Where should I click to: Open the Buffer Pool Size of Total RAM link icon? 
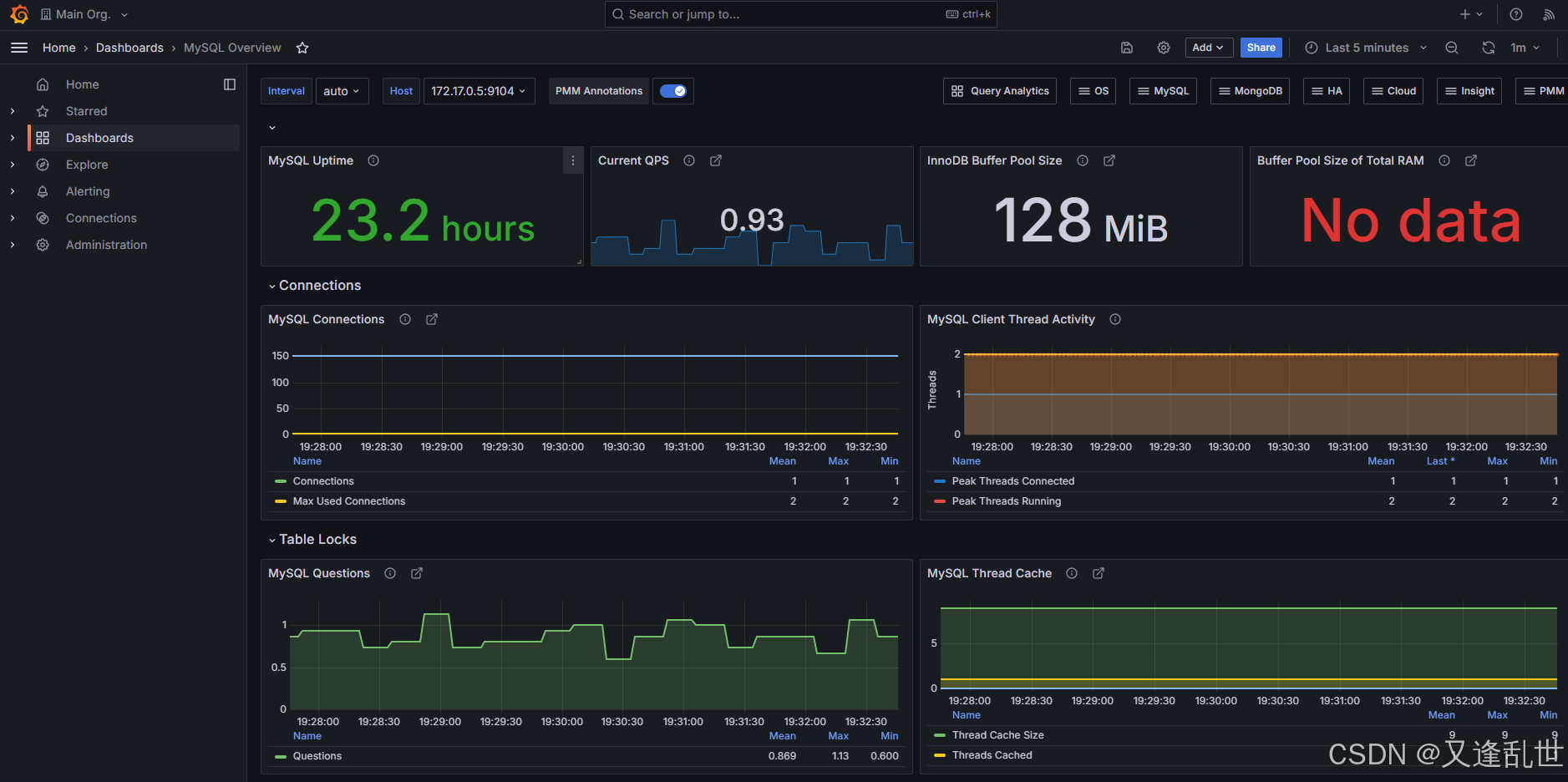click(1471, 160)
